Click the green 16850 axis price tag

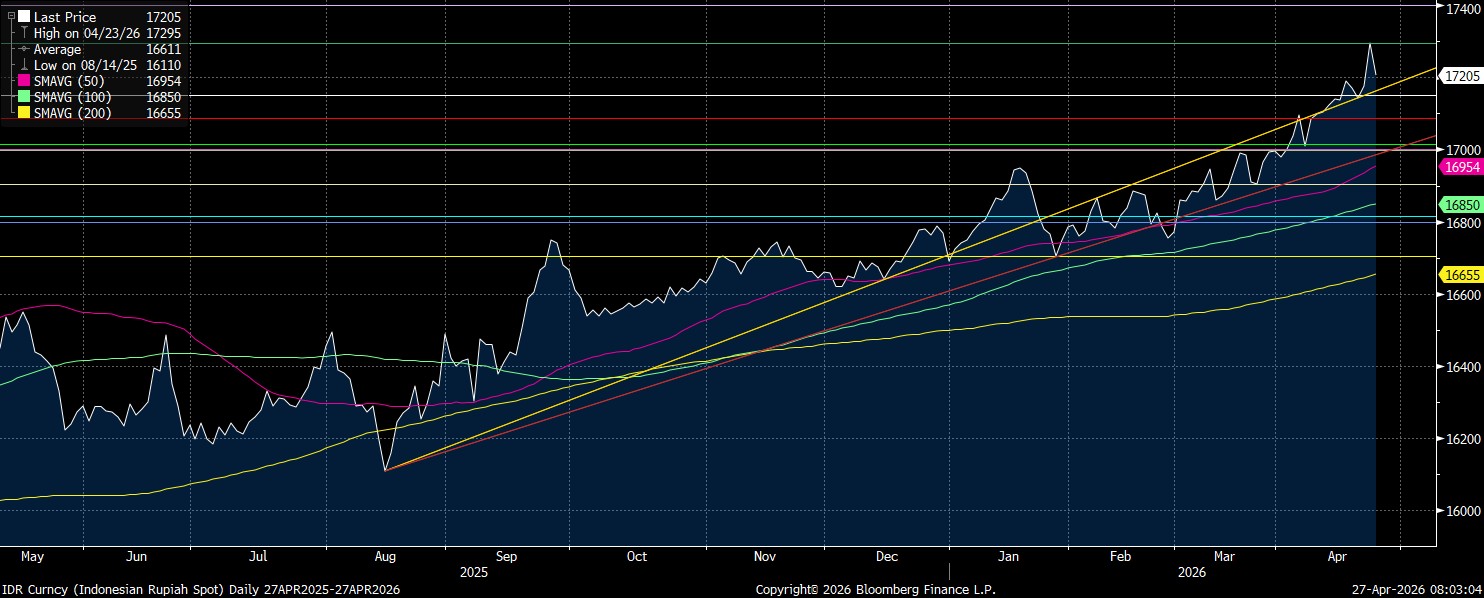click(x=1461, y=204)
